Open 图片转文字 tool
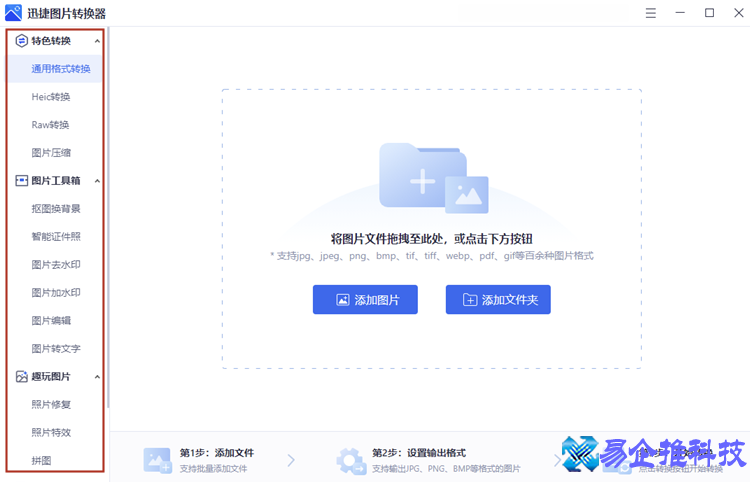 55,349
